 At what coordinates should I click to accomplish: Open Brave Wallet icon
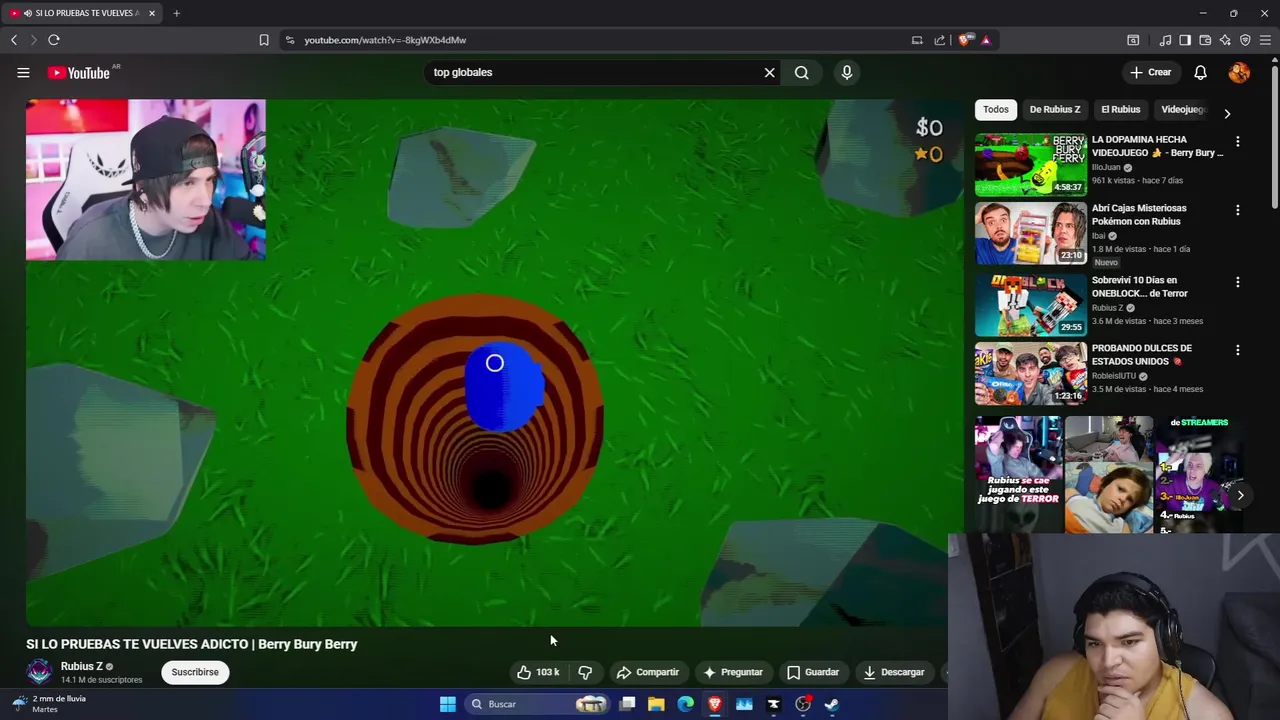[1205, 40]
